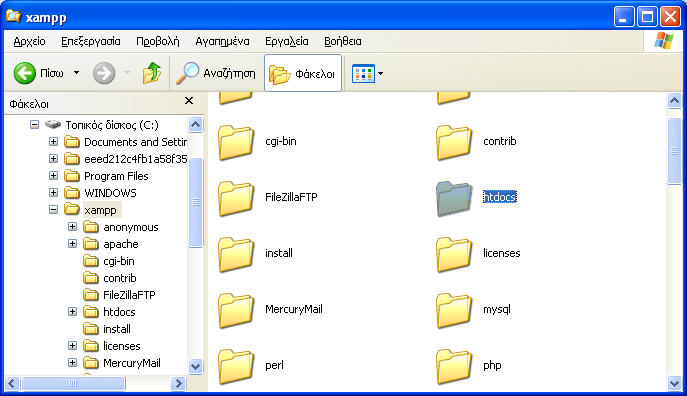
Task: Expand the anonymous tree node
Action: (73, 227)
